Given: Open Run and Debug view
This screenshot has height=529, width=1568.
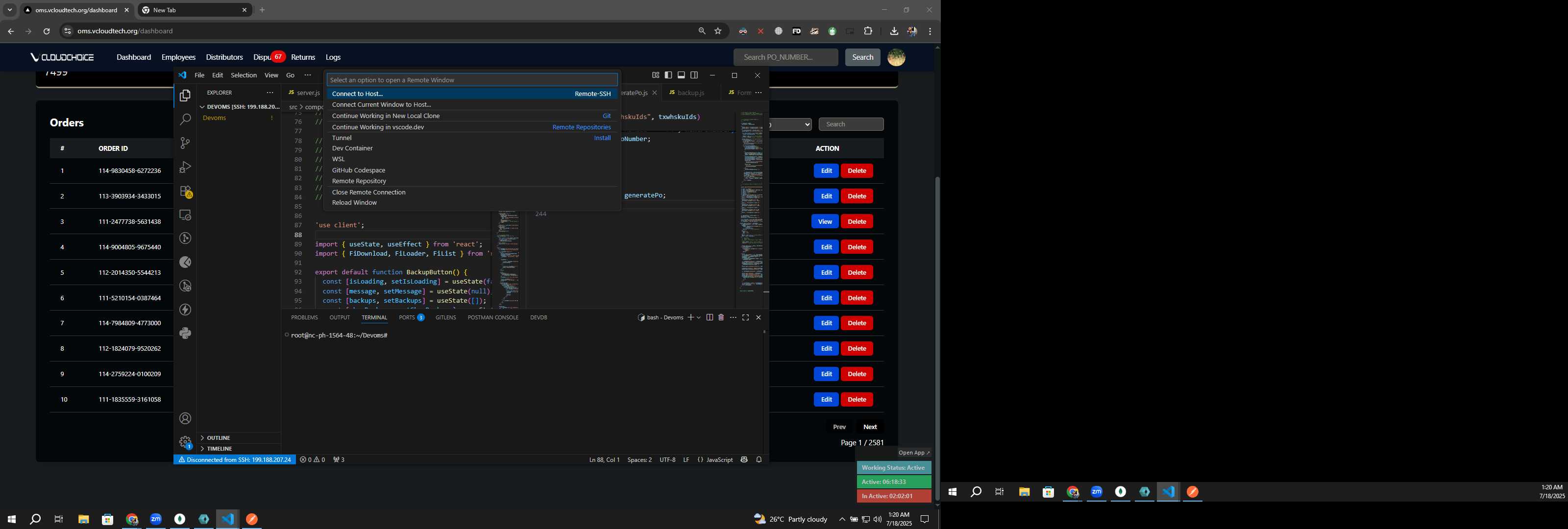Looking at the screenshot, I should tap(185, 167).
